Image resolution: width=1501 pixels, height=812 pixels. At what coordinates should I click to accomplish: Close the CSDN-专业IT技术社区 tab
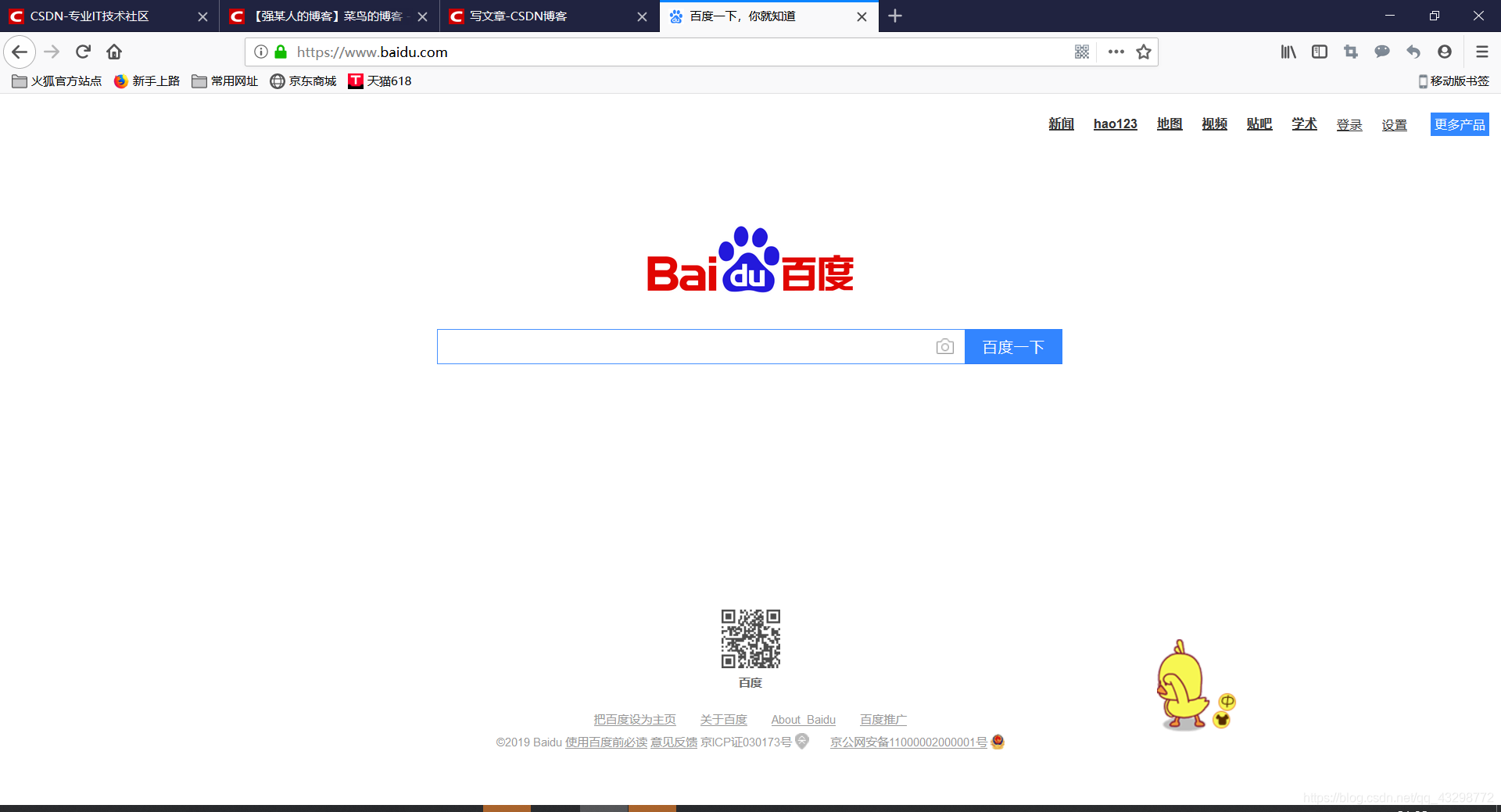click(x=202, y=16)
